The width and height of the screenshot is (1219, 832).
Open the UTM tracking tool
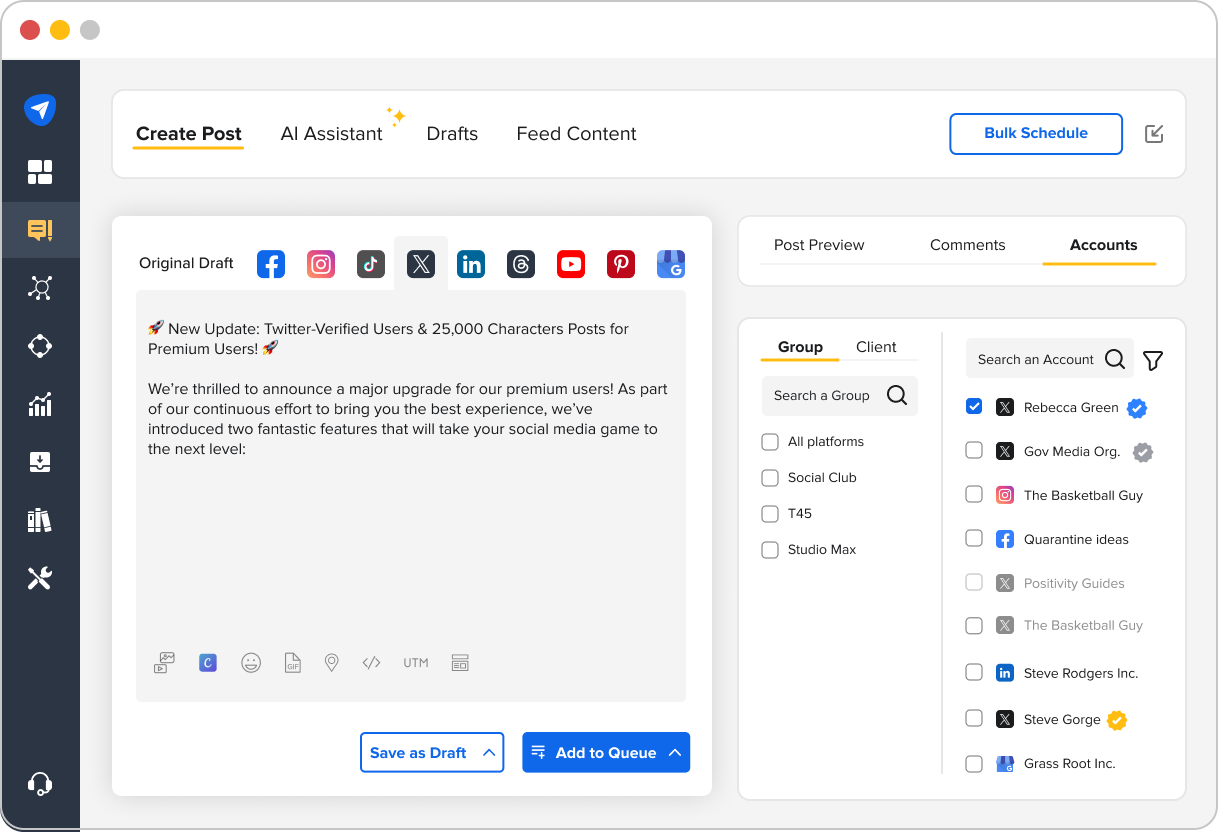pyautogui.click(x=416, y=662)
